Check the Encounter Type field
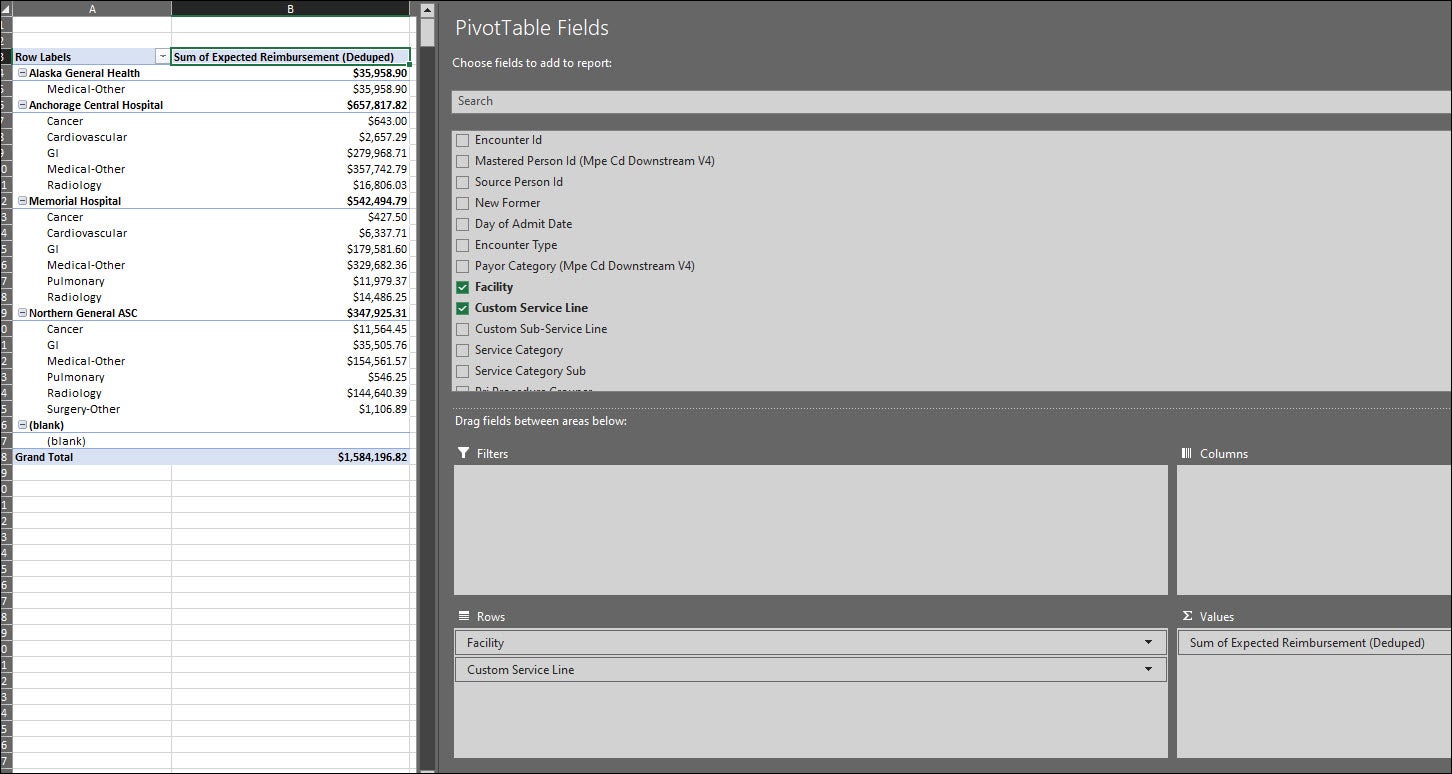The width and height of the screenshot is (1452, 774). 462,245
